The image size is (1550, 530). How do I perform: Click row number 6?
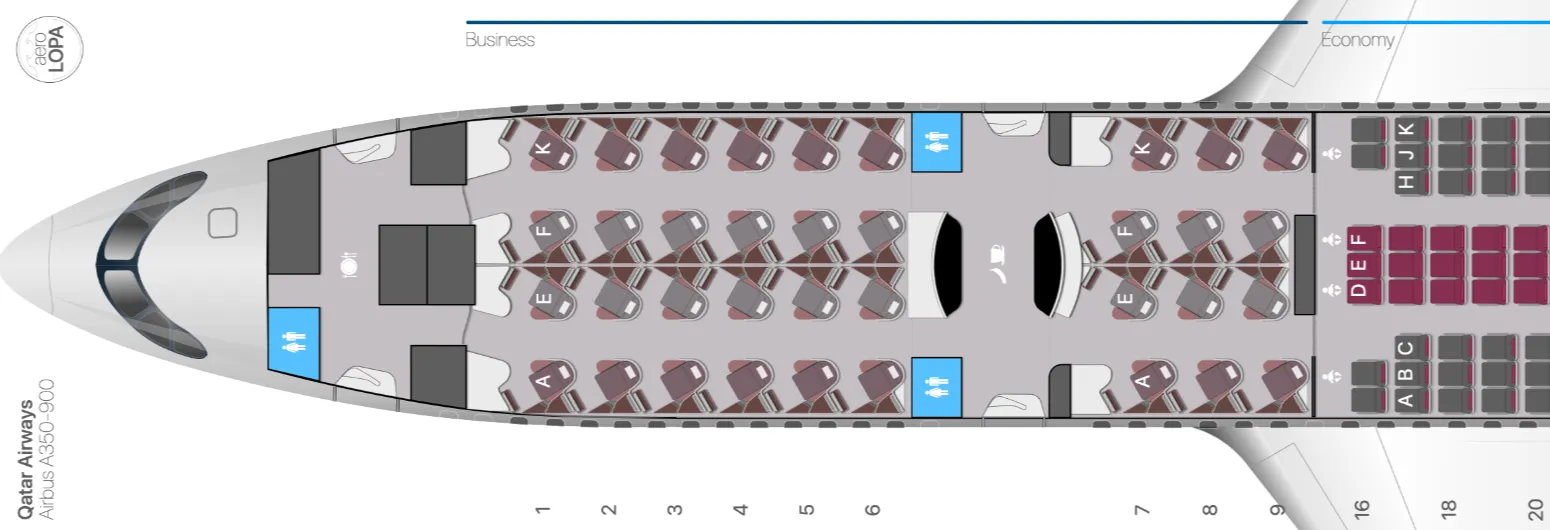coord(873,509)
